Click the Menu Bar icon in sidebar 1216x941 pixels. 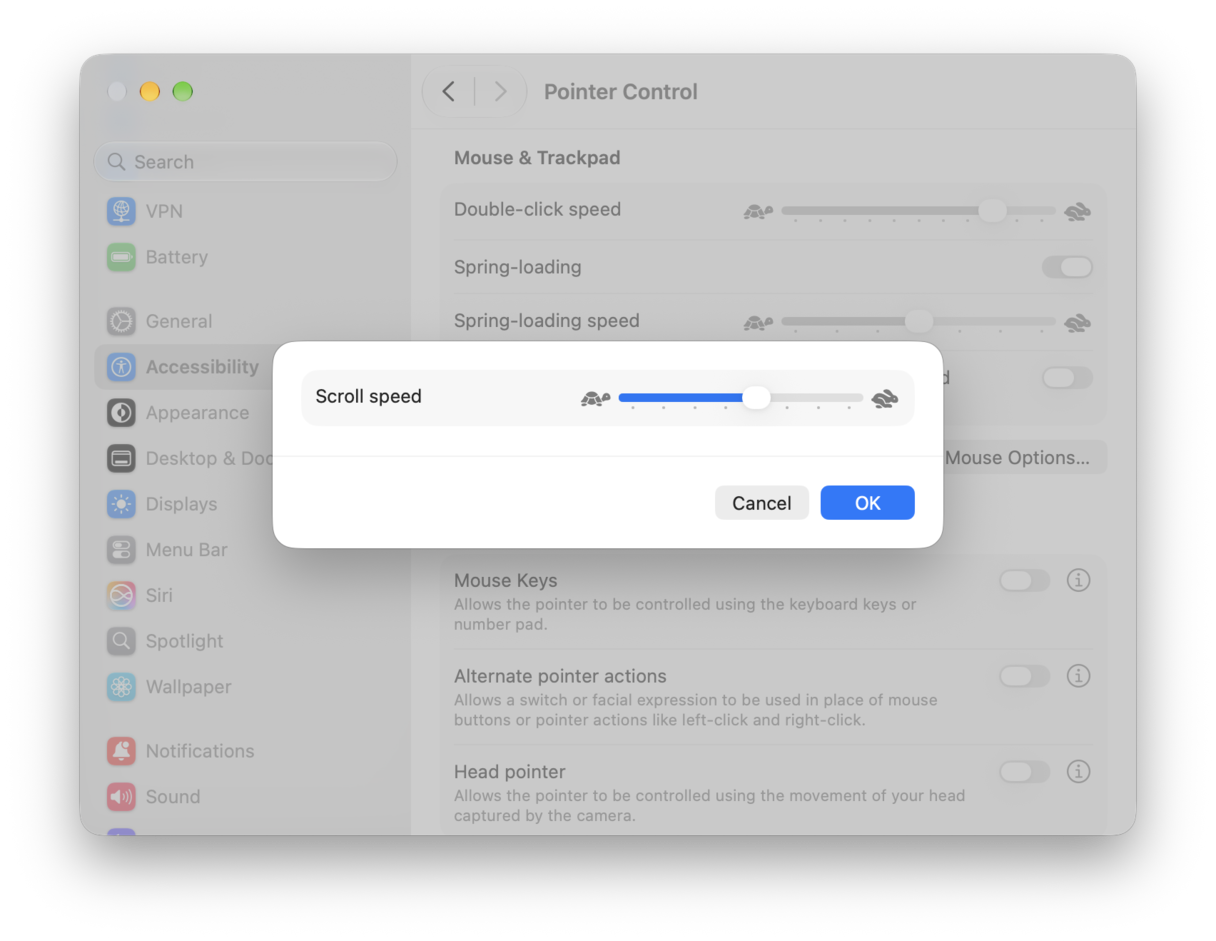tap(121, 550)
